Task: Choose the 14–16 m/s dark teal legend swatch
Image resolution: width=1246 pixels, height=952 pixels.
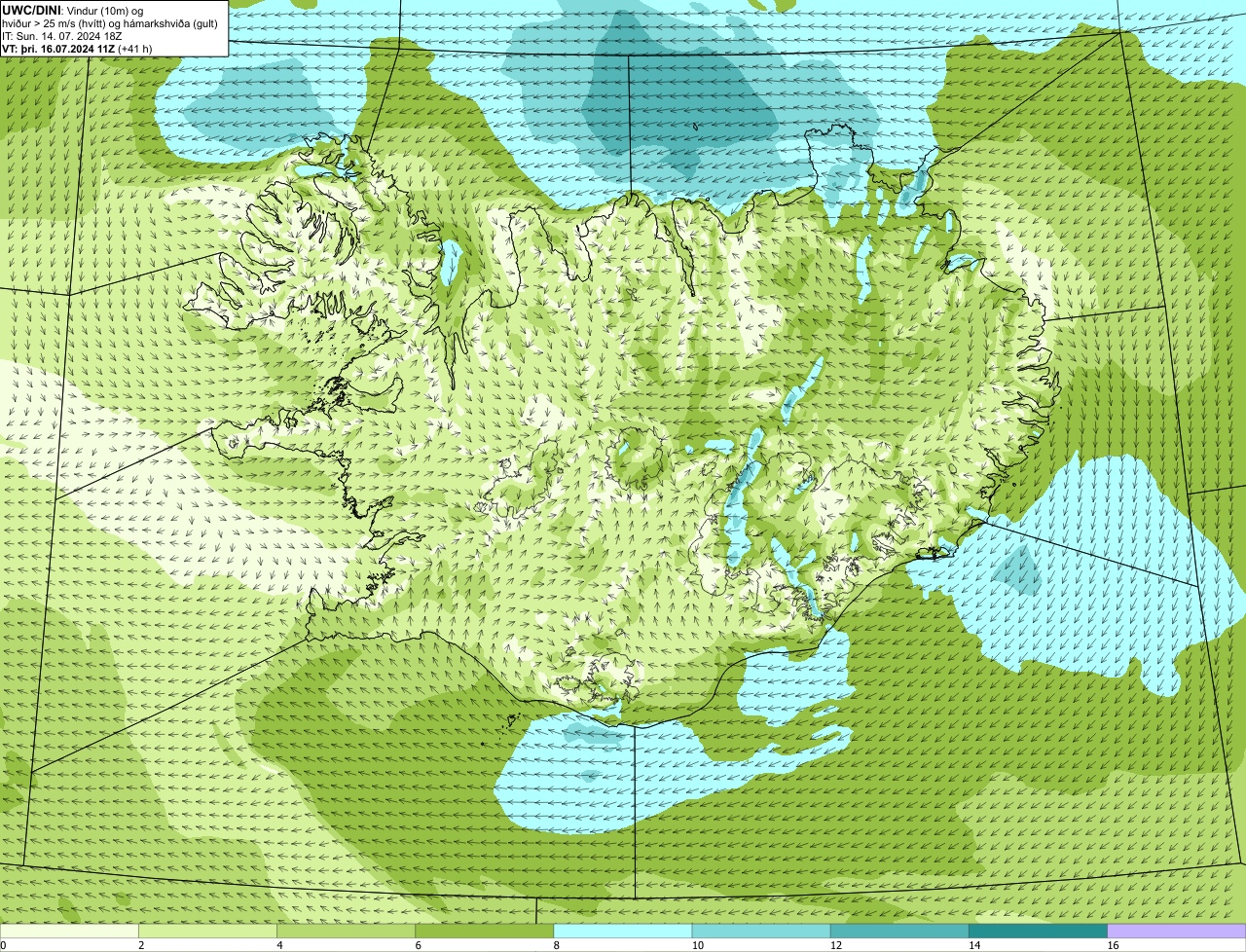Action: [1038, 932]
